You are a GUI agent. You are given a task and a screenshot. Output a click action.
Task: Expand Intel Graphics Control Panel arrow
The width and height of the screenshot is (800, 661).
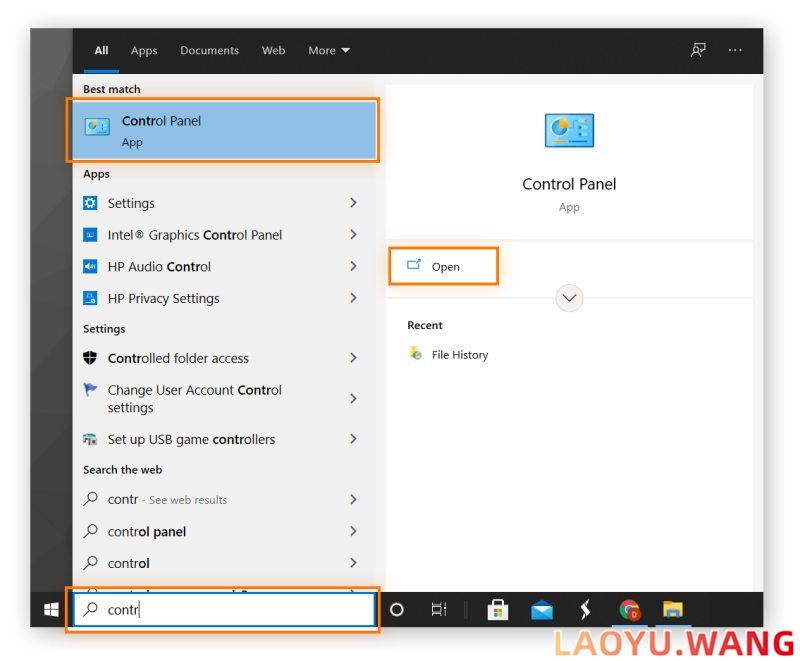point(353,235)
